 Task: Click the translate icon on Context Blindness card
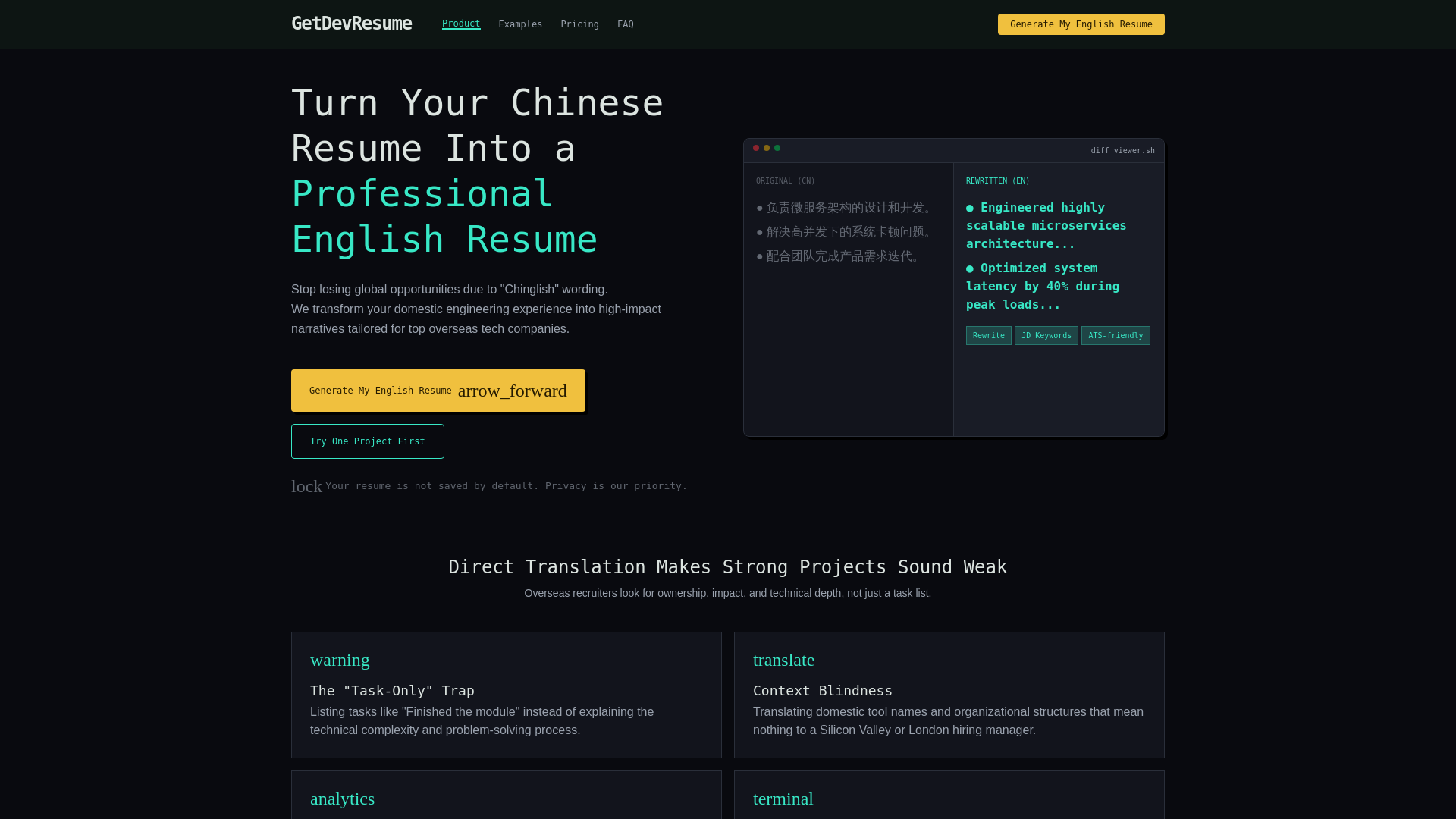[x=783, y=660]
